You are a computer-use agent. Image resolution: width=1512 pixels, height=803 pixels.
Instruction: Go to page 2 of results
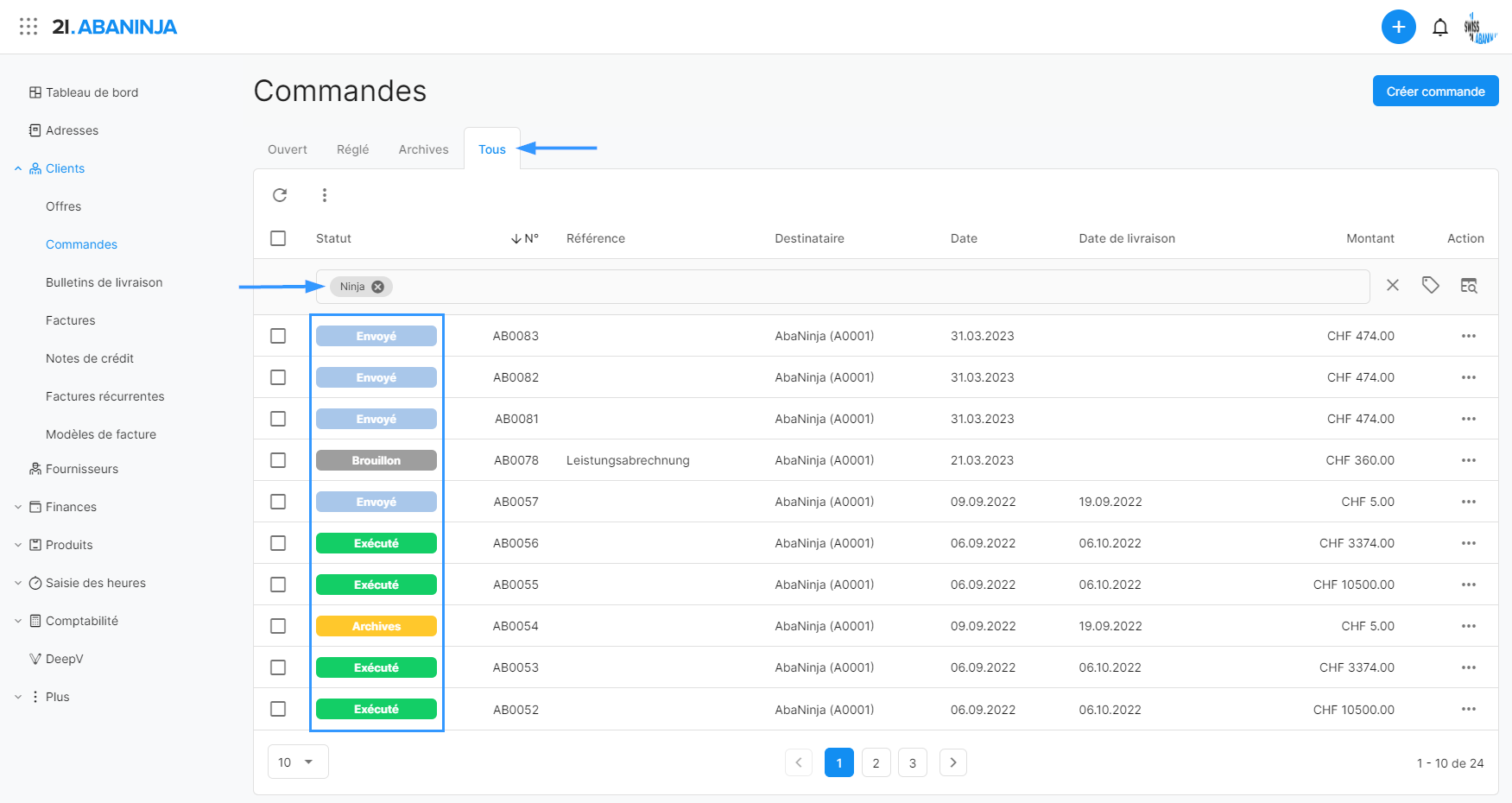(x=876, y=762)
